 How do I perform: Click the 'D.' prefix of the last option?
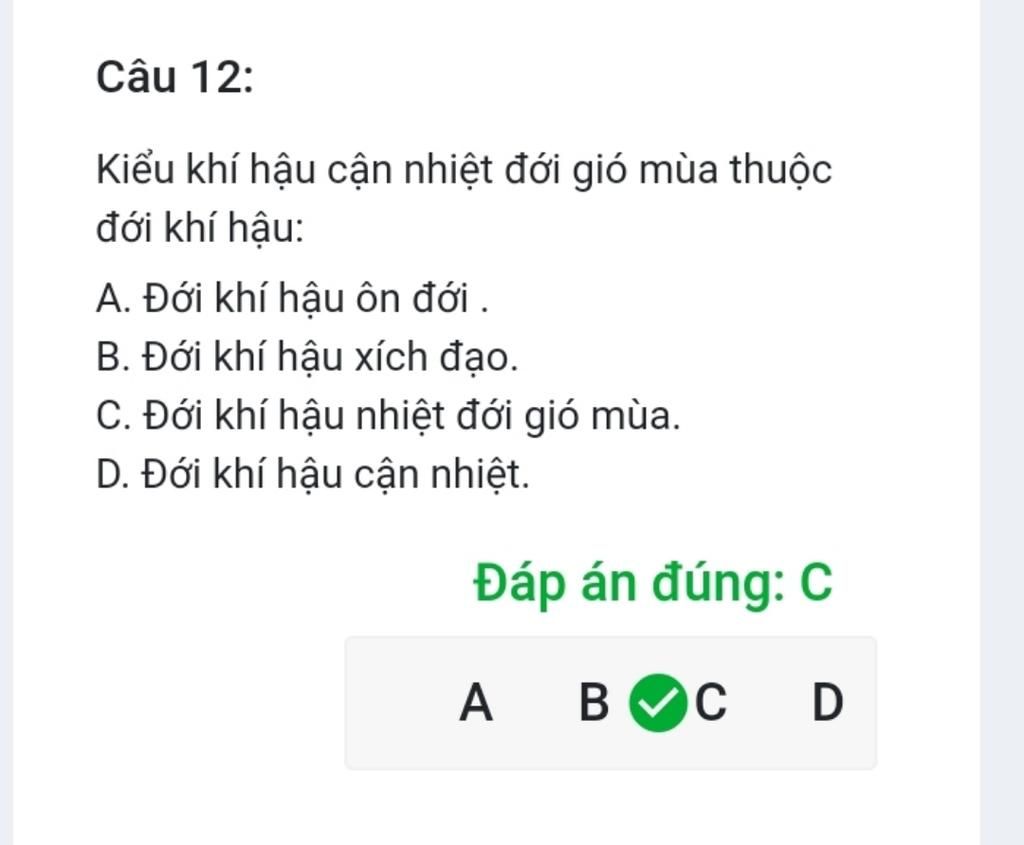pos(114,475)
